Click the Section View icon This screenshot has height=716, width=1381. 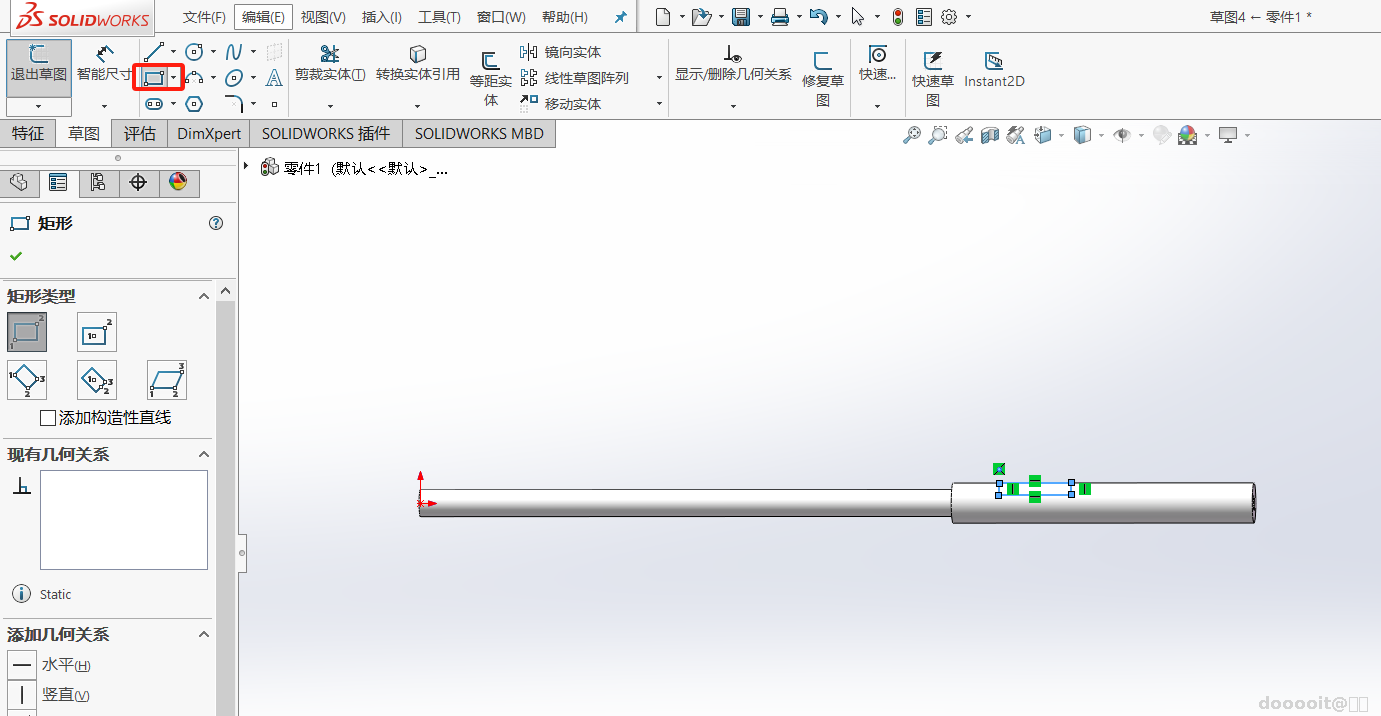coord(989,135)
